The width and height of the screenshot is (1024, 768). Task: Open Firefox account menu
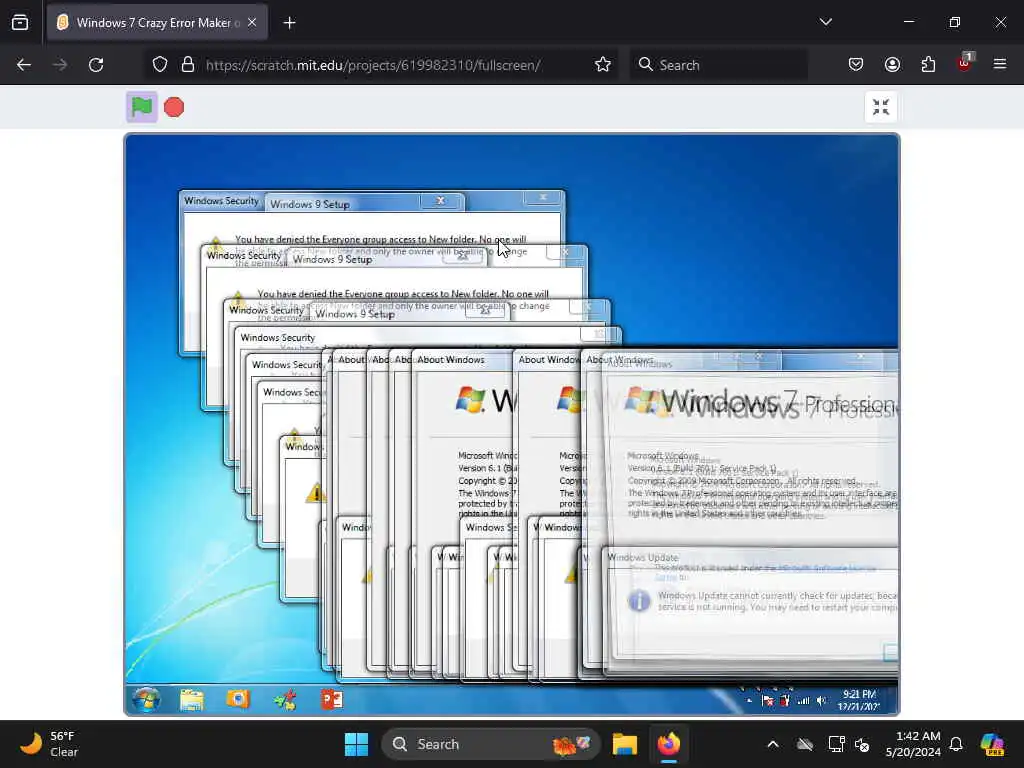(x=892, y=65)
